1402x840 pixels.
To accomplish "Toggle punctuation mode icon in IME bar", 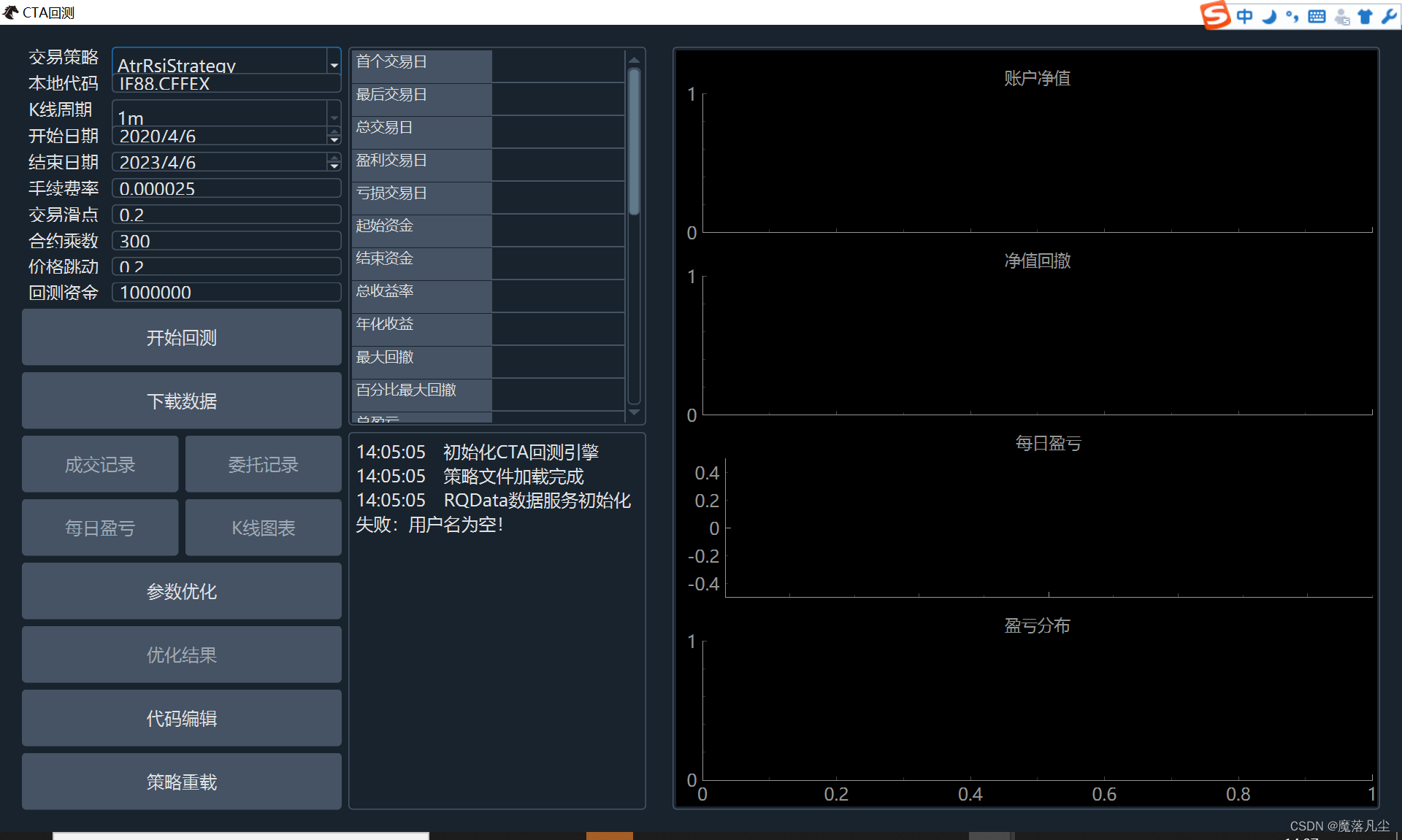I will [1292, 16].
